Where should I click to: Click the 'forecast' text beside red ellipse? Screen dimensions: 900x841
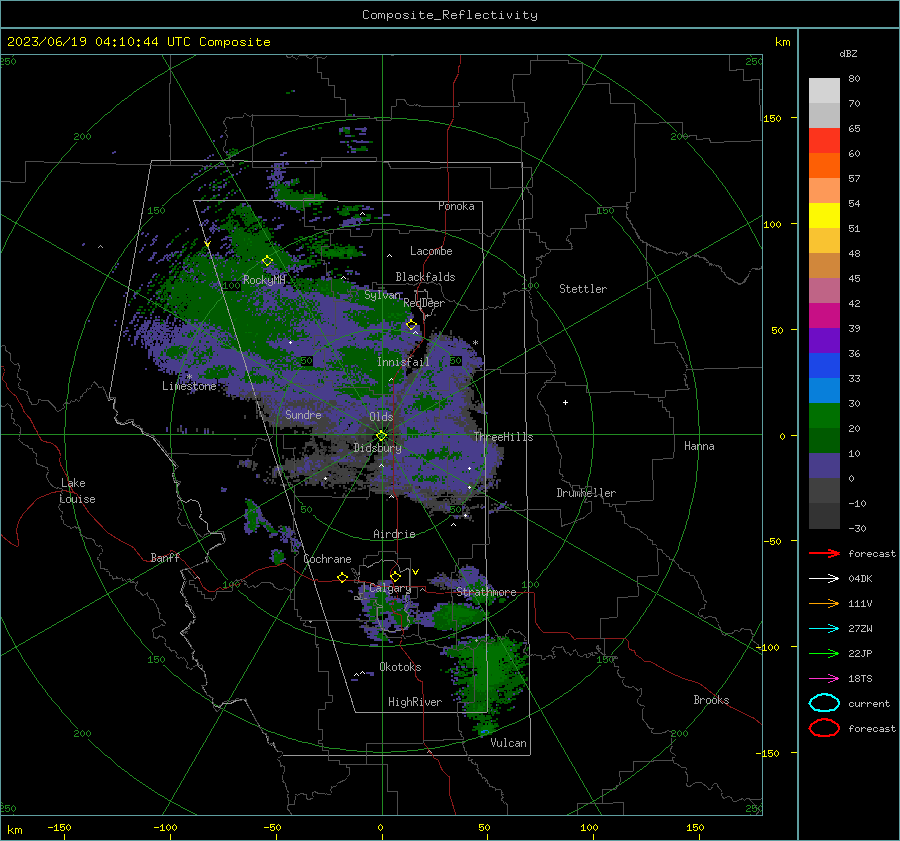[872, 728]
